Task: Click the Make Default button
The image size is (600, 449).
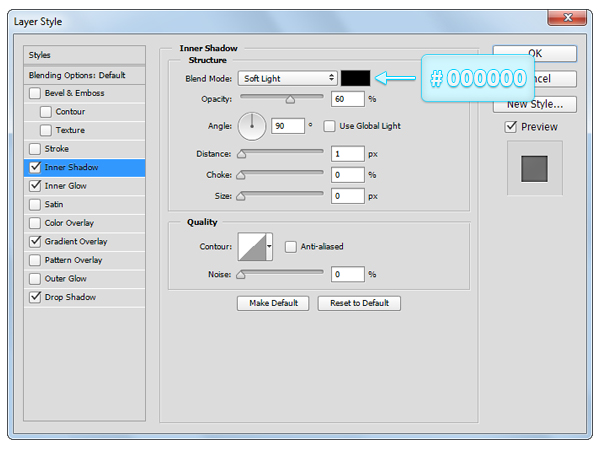Action: click(273, 303)
